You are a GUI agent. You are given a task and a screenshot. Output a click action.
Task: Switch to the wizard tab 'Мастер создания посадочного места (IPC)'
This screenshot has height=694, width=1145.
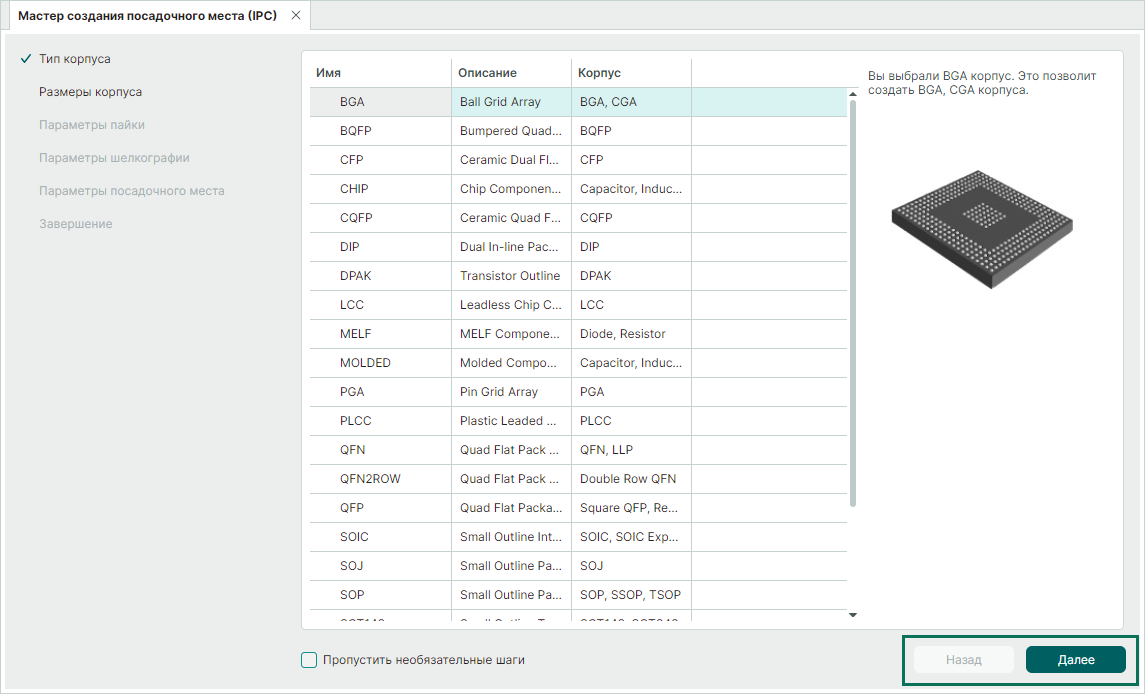(147, 16)
